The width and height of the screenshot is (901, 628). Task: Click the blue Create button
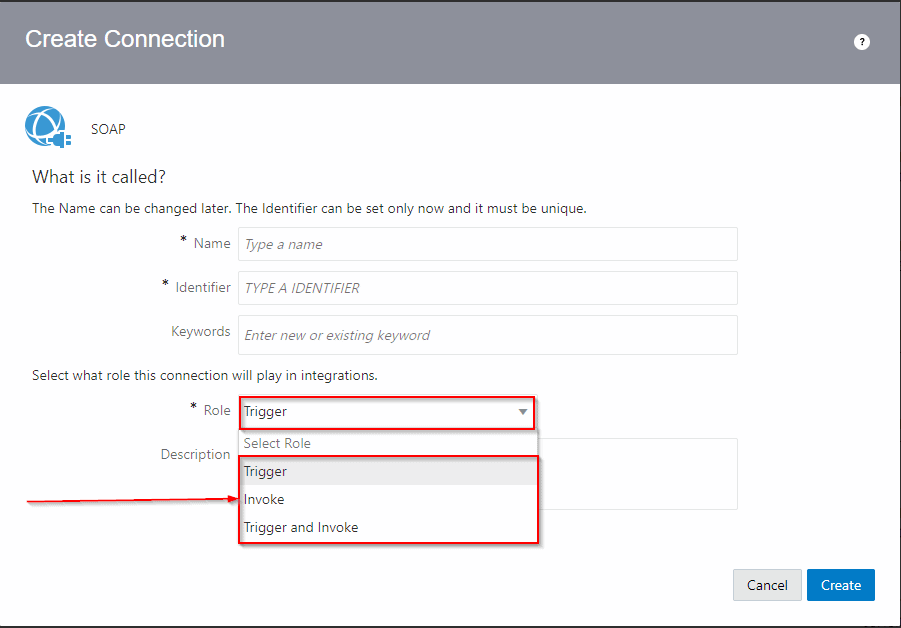[840, 585]
